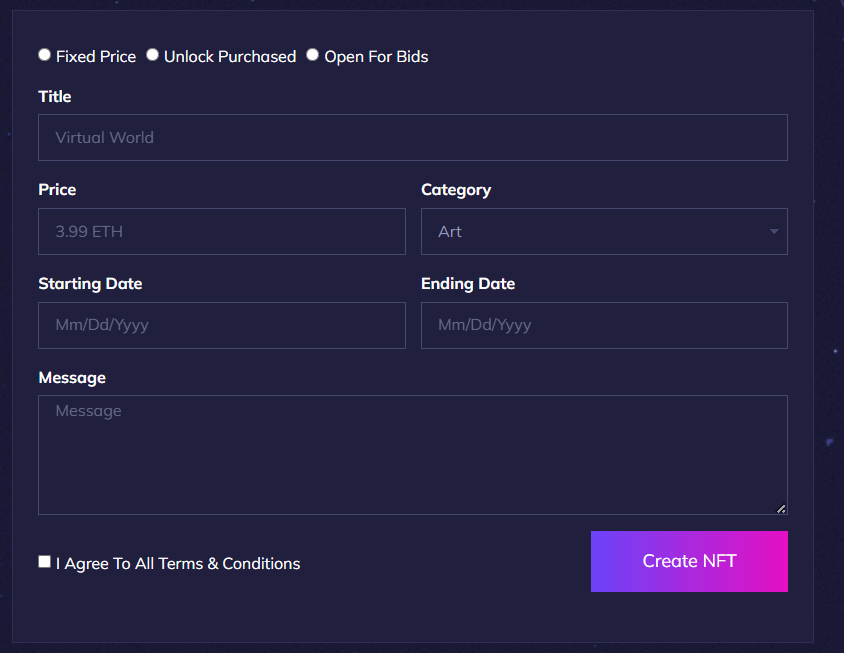Click the Message box resize handle
The width and height of the screenshot is (844, 653).
781,509
